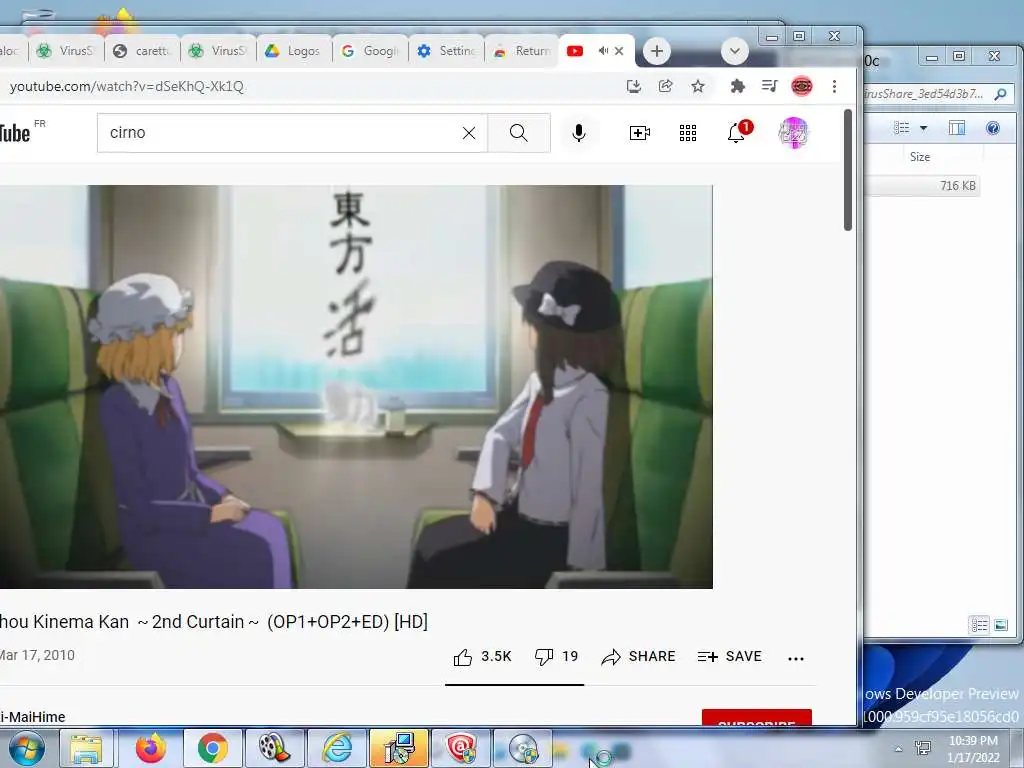
Task: Mute the YouTube tab audio icon
Action: [x=603, y=51]
